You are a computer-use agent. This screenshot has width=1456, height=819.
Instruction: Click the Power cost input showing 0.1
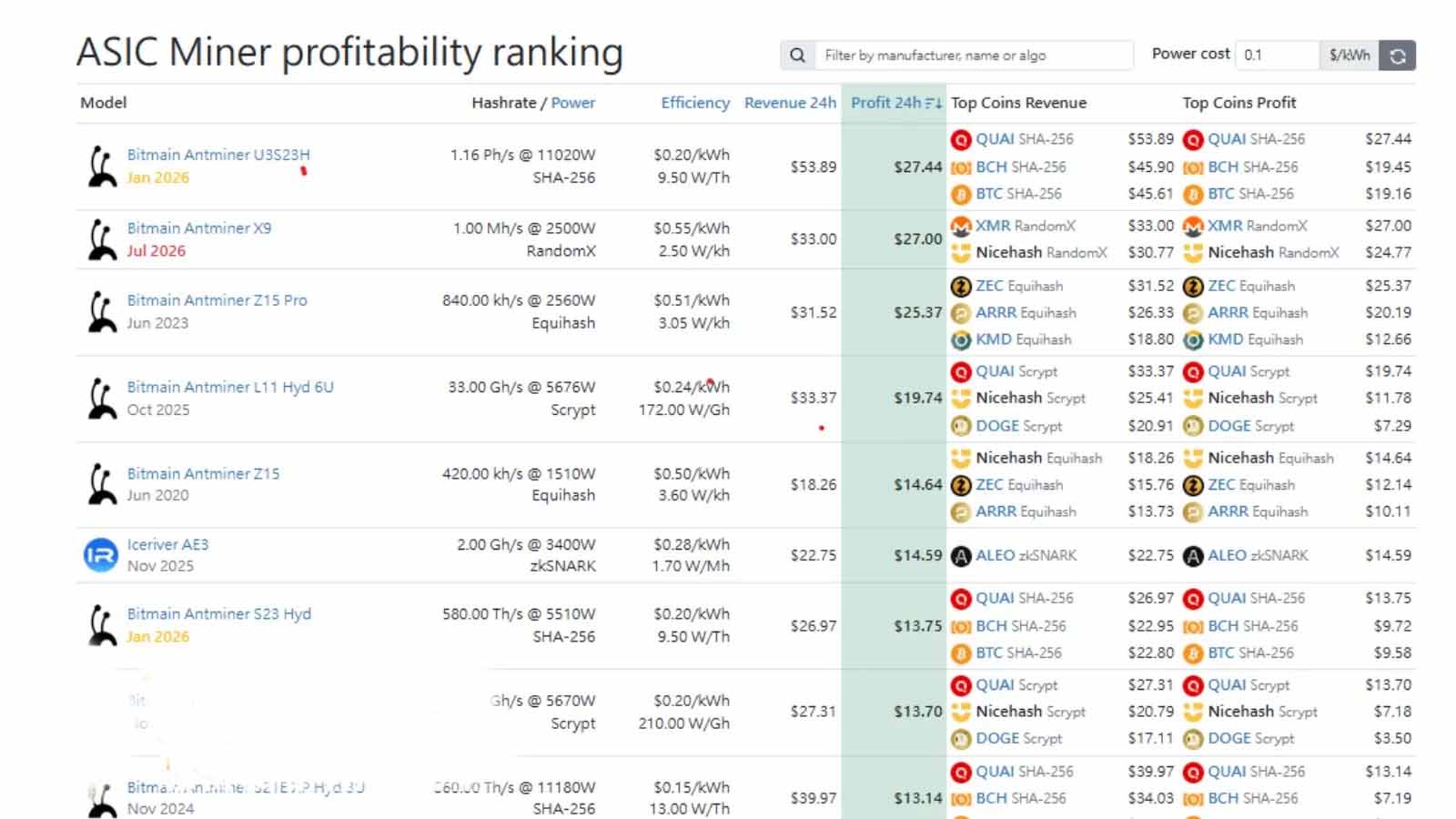pyautogui.click(x=1277, y=56)
